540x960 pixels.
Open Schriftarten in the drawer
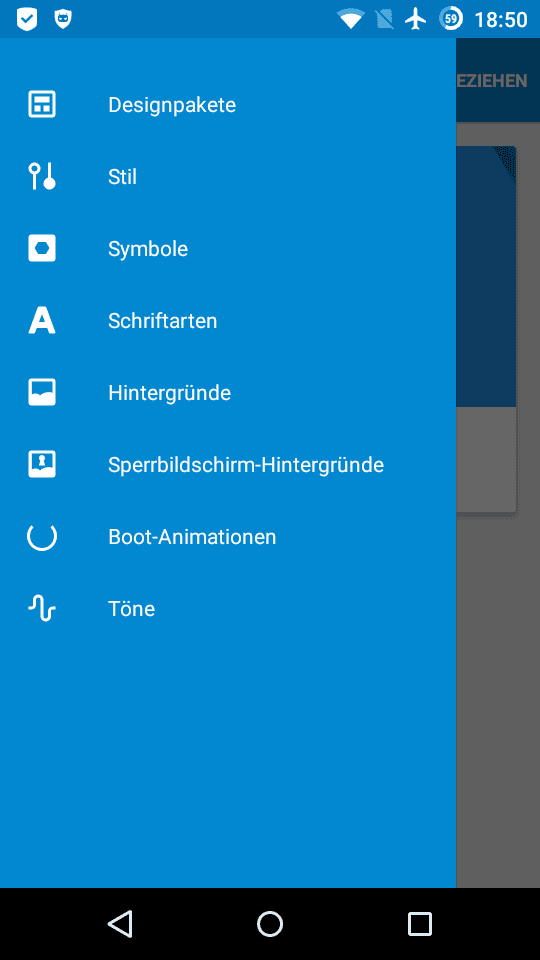pos(162,321)
